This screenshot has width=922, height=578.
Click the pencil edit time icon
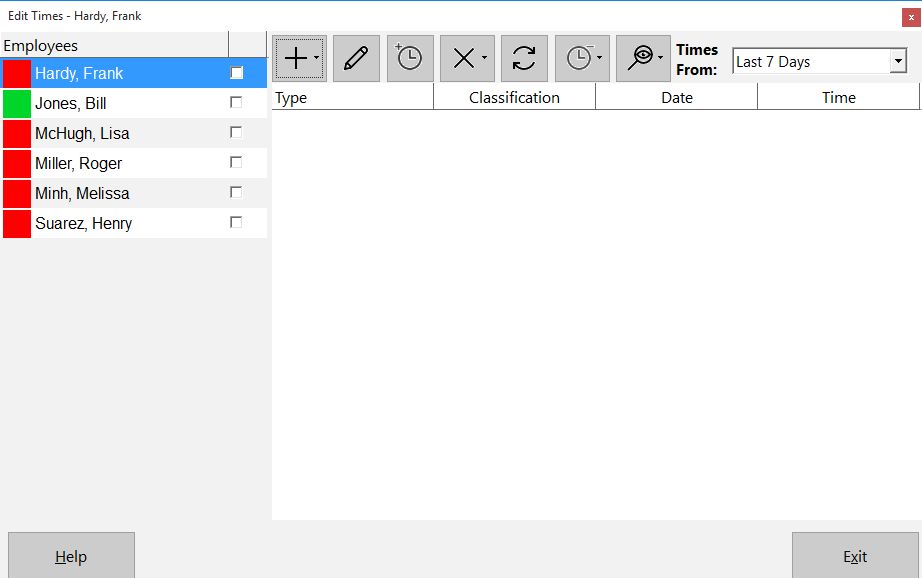coord(356,58)
